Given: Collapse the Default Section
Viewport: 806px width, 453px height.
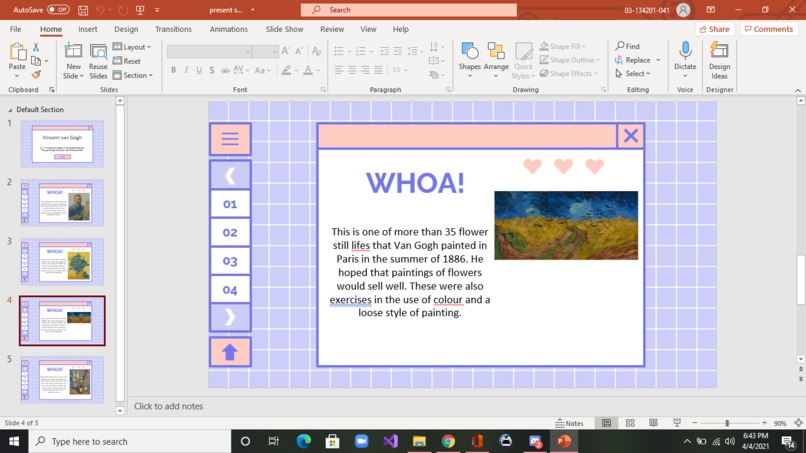Looking at the screenshot, I should [x=10, y=110].
